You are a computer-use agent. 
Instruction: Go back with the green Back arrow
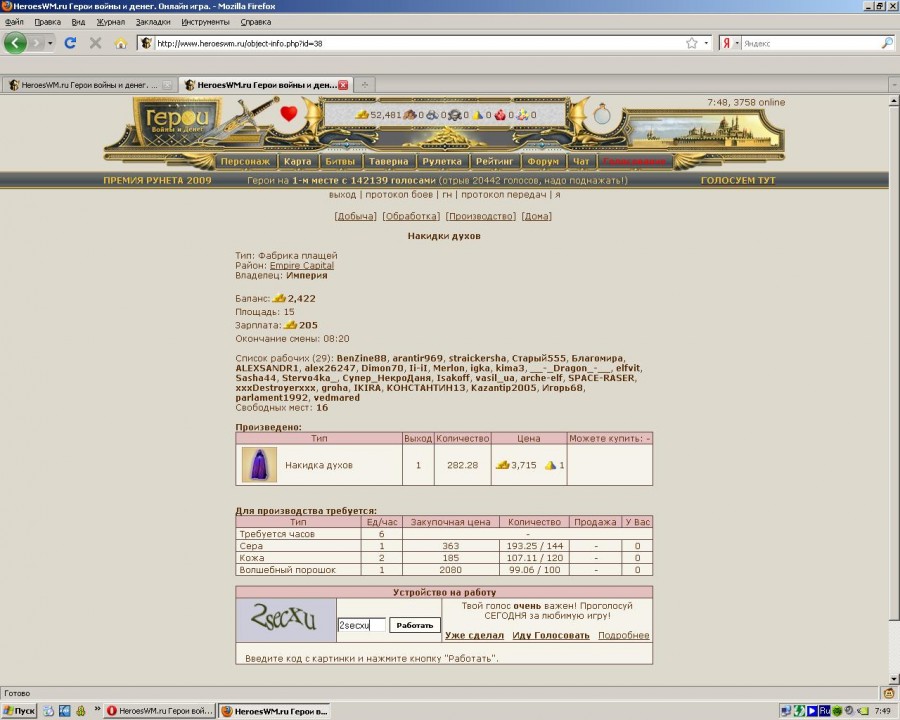(x=15, y=43)
